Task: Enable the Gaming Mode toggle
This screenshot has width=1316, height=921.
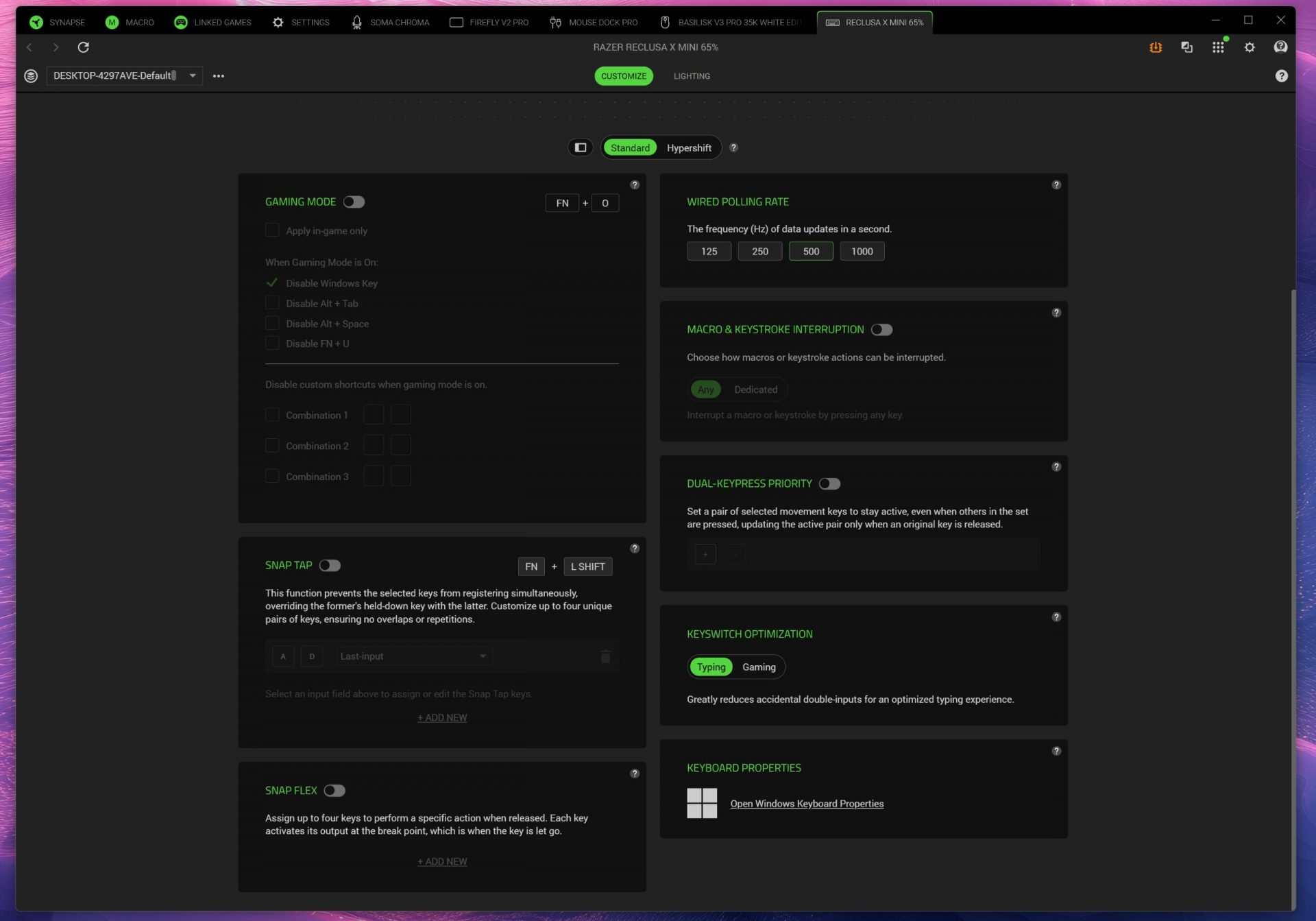Action: tap(354, 202)
